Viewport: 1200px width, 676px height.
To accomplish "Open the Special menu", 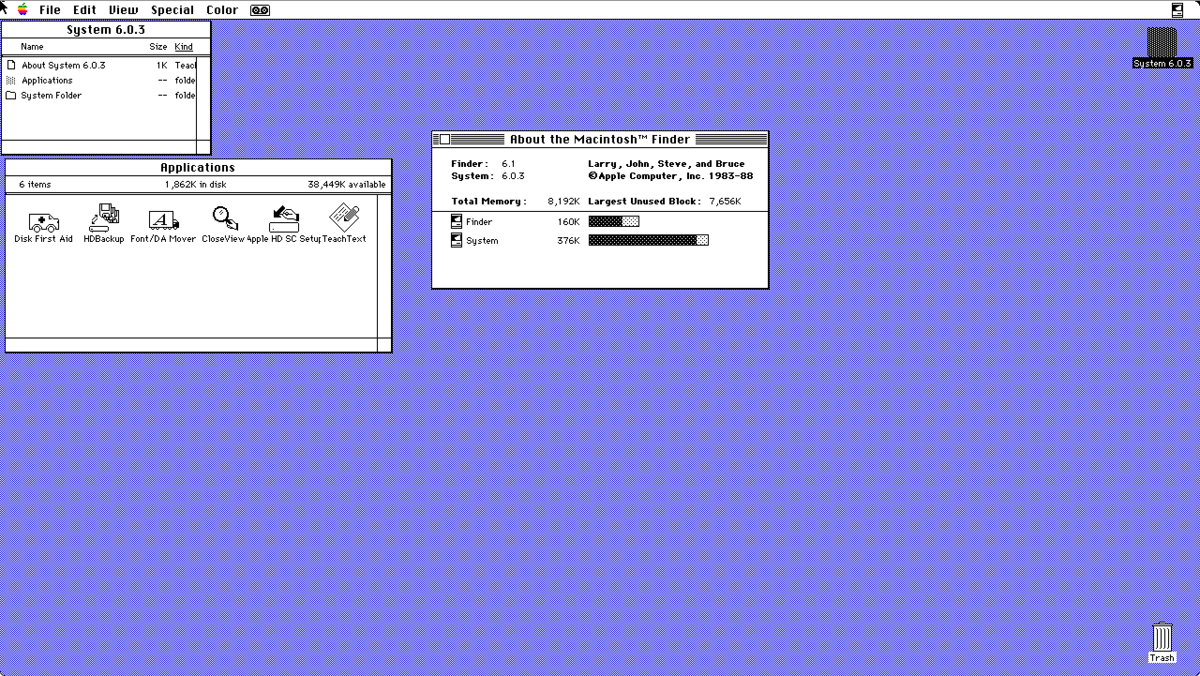I will [x=172, y=9].
